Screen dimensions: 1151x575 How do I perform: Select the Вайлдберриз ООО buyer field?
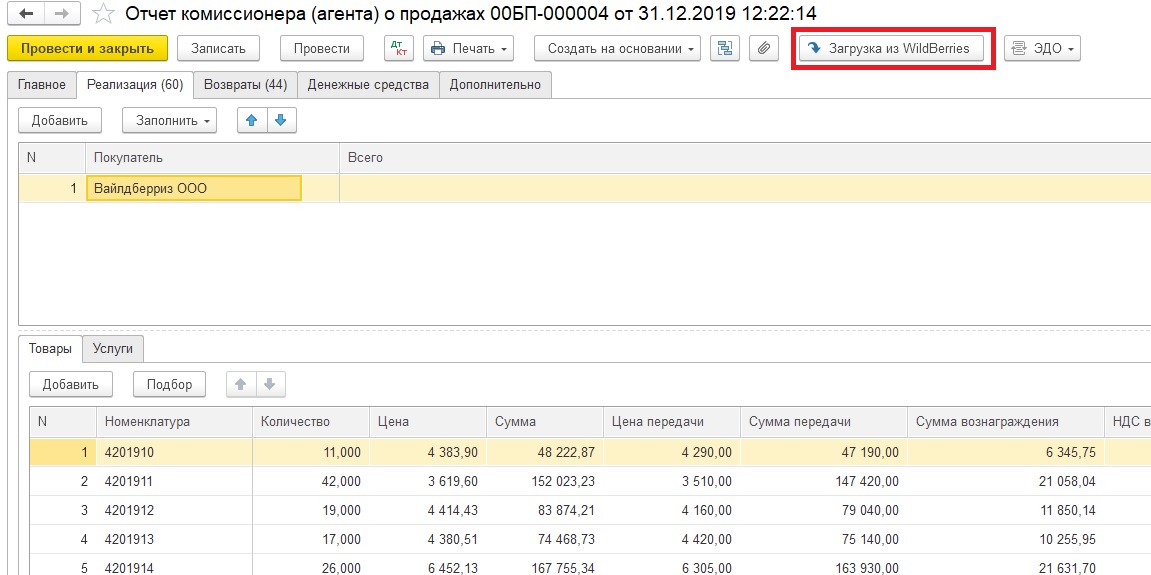pyautogui.click(x=194, y=188)
